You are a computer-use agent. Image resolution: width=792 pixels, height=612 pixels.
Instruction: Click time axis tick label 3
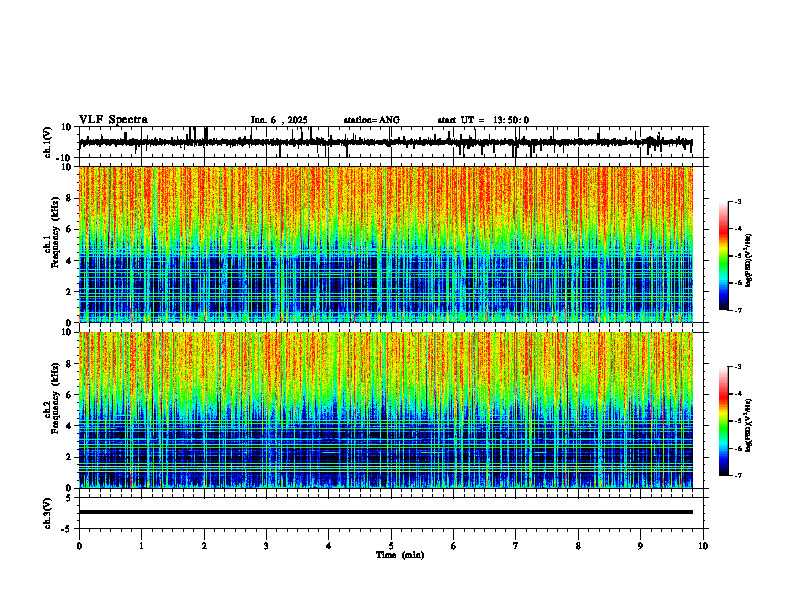pos(266,546)
